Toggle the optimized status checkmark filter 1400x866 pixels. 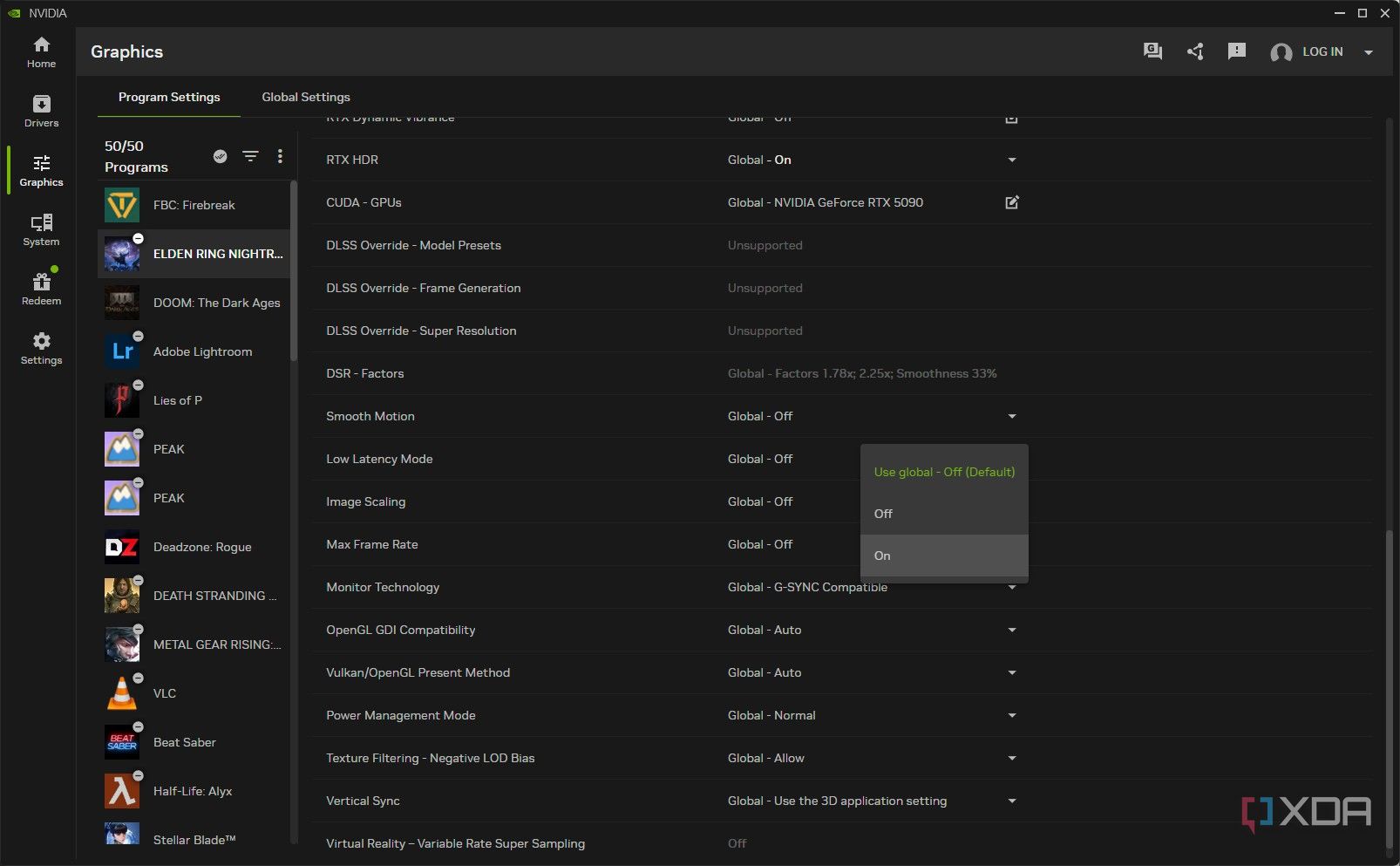click(221, 156)
